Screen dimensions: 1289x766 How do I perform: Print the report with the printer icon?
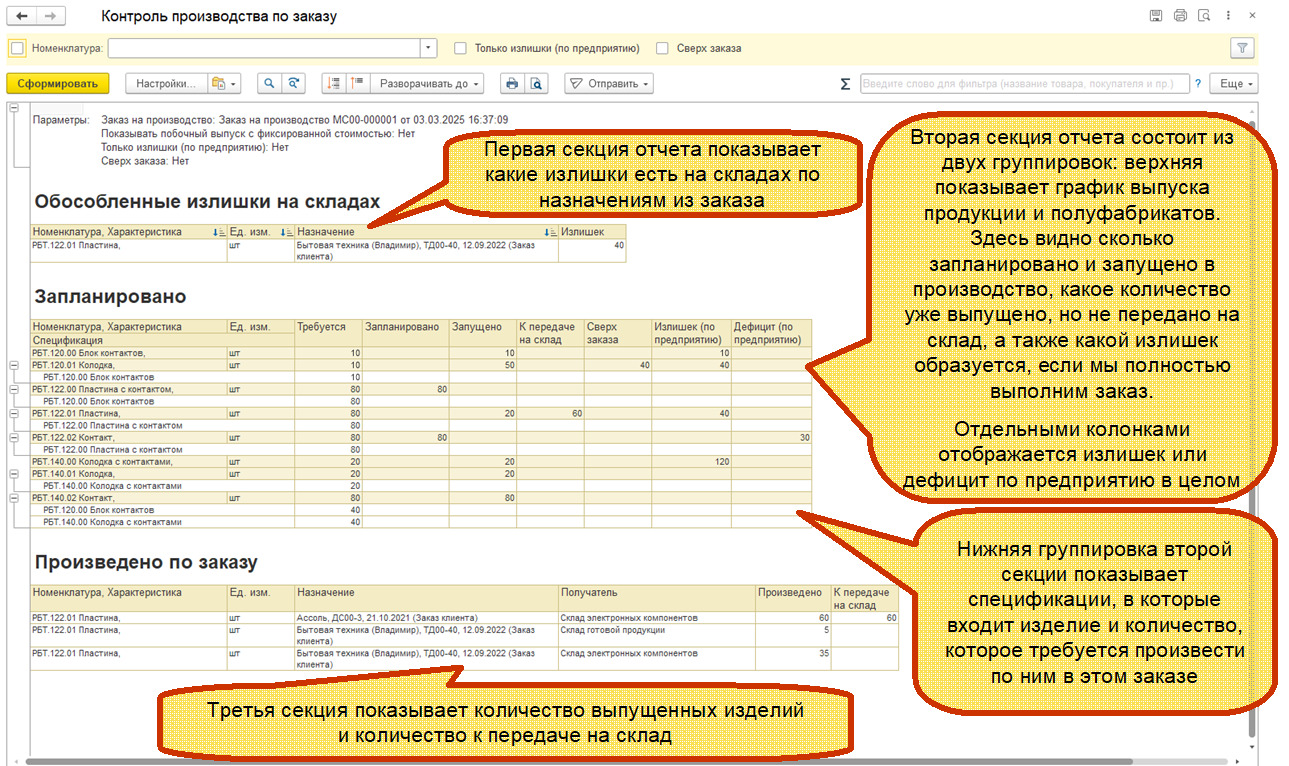[512, 83]
